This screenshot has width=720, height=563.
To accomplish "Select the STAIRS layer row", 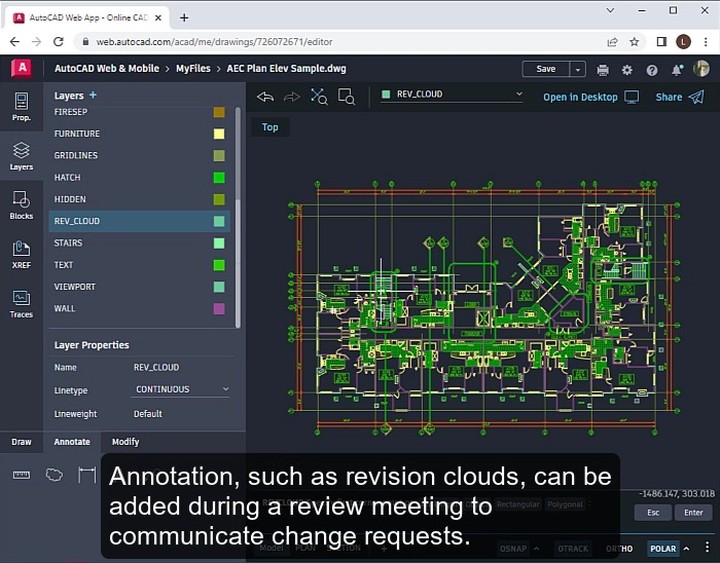I will click(139, 243).
